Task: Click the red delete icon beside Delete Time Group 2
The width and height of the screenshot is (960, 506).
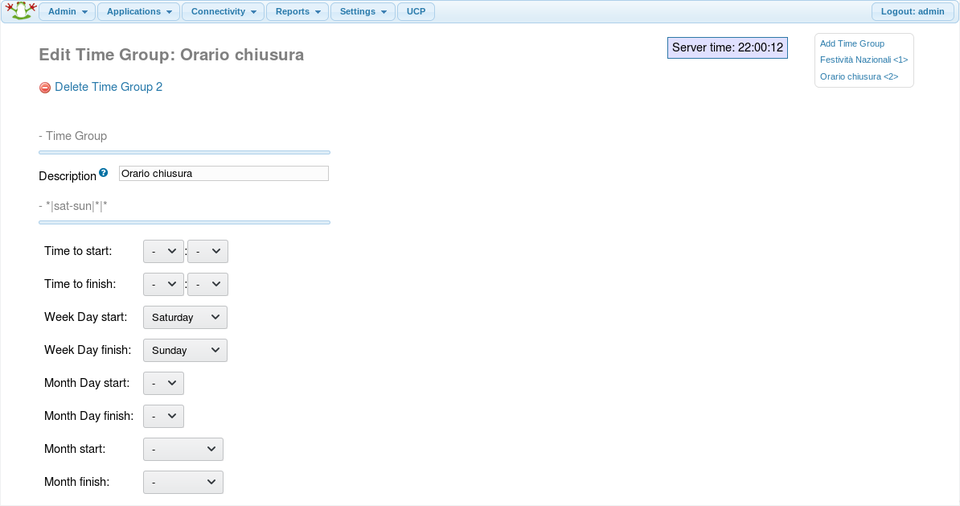Action: (45, 88)
